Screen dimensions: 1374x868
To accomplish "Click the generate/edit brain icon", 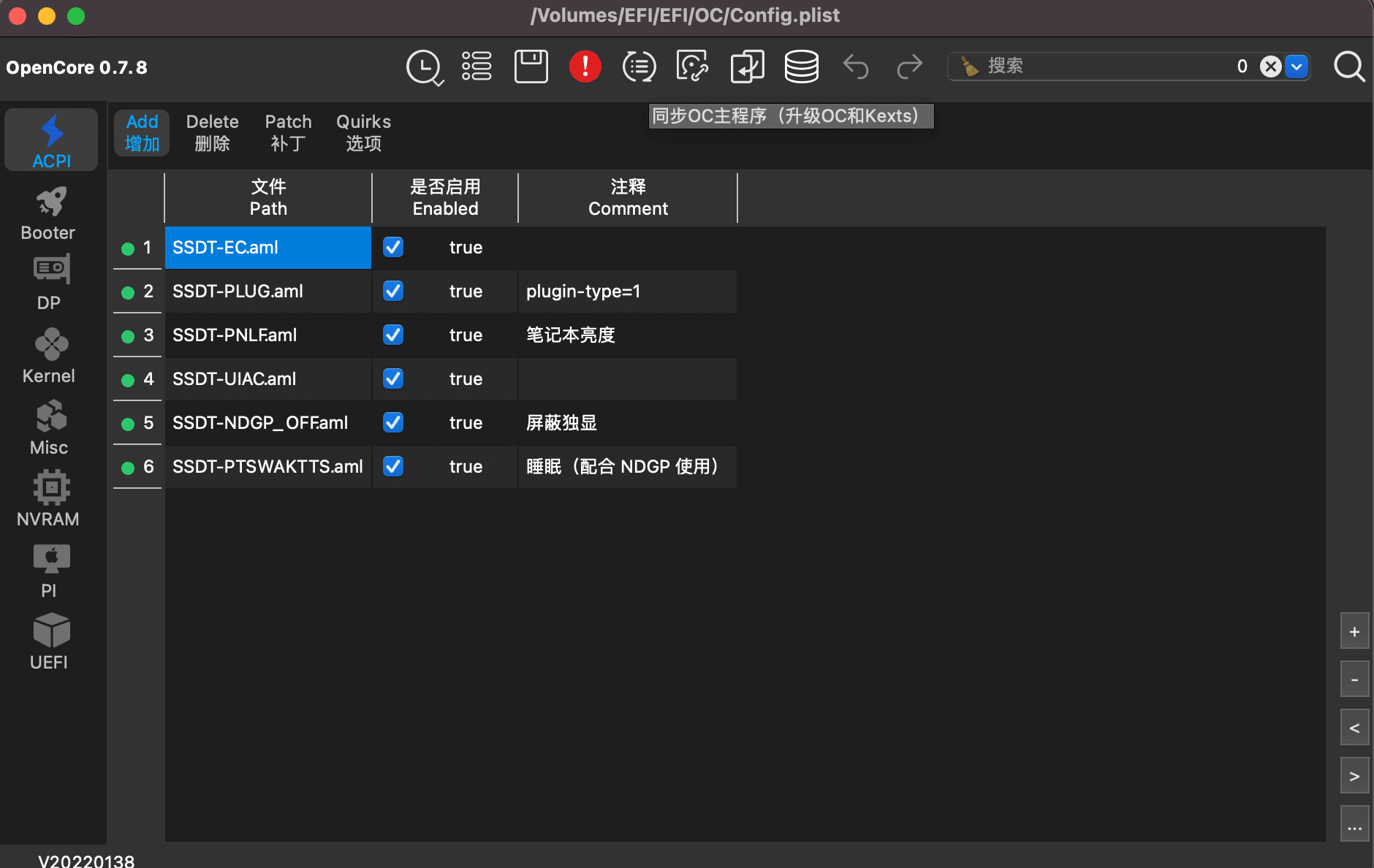I will click(x=693, y=66).
